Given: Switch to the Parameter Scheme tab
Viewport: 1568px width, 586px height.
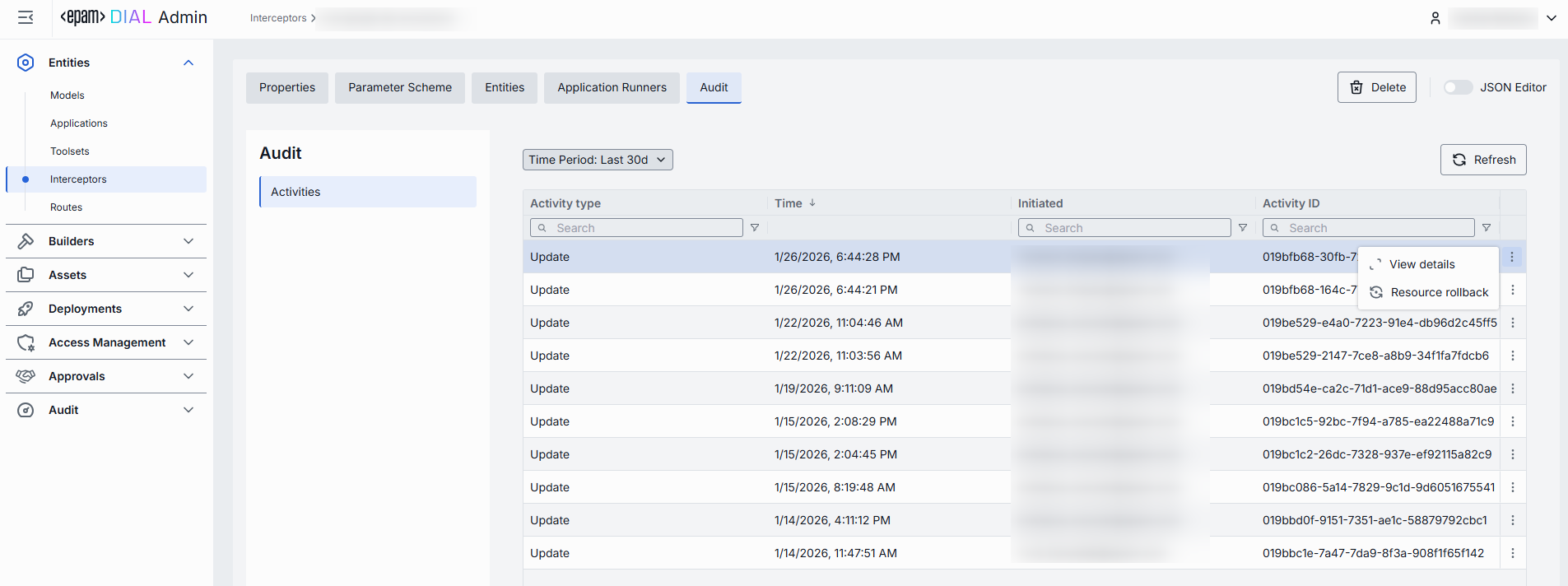Looking at the screenshot, I should [x=399, y=87].
